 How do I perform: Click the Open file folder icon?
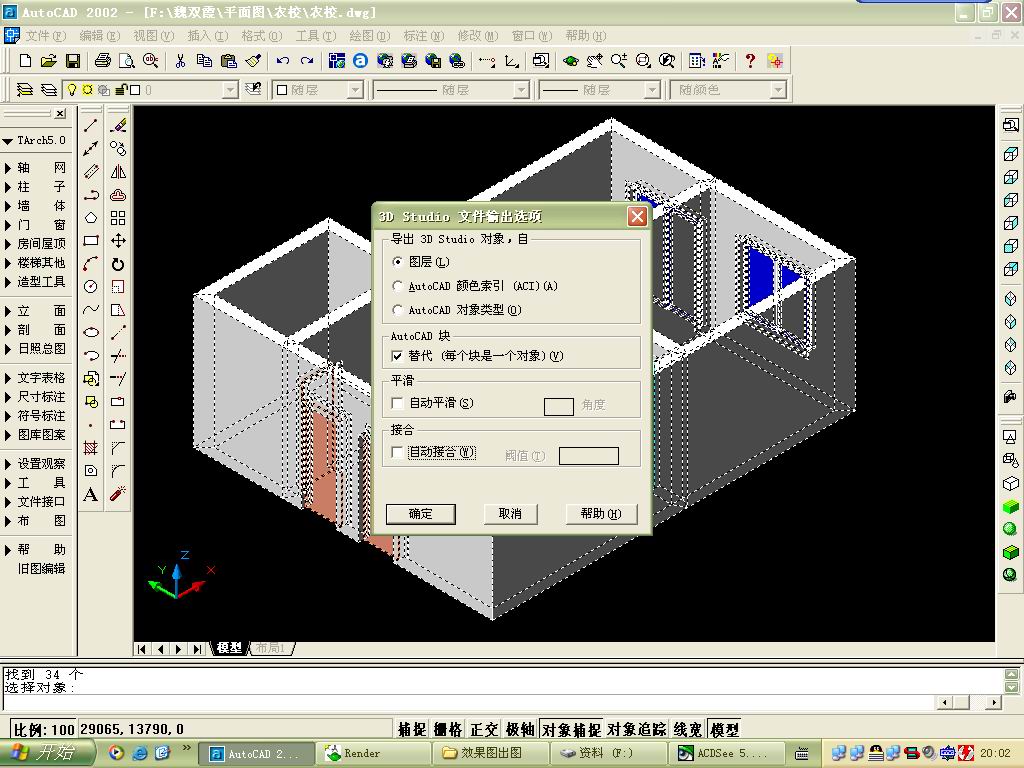(48, 61)
